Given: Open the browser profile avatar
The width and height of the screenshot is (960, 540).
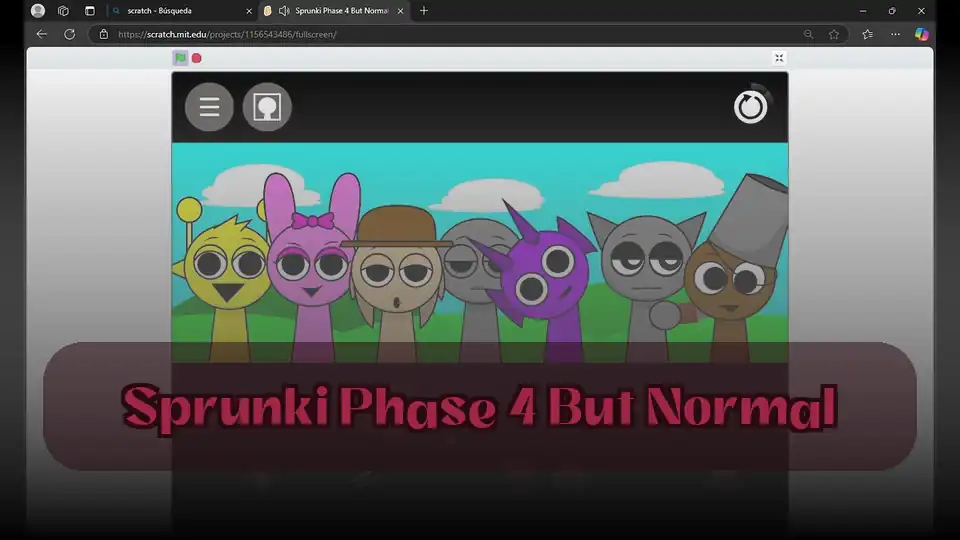Looking at the screenshot, I should tap(38, 10).
